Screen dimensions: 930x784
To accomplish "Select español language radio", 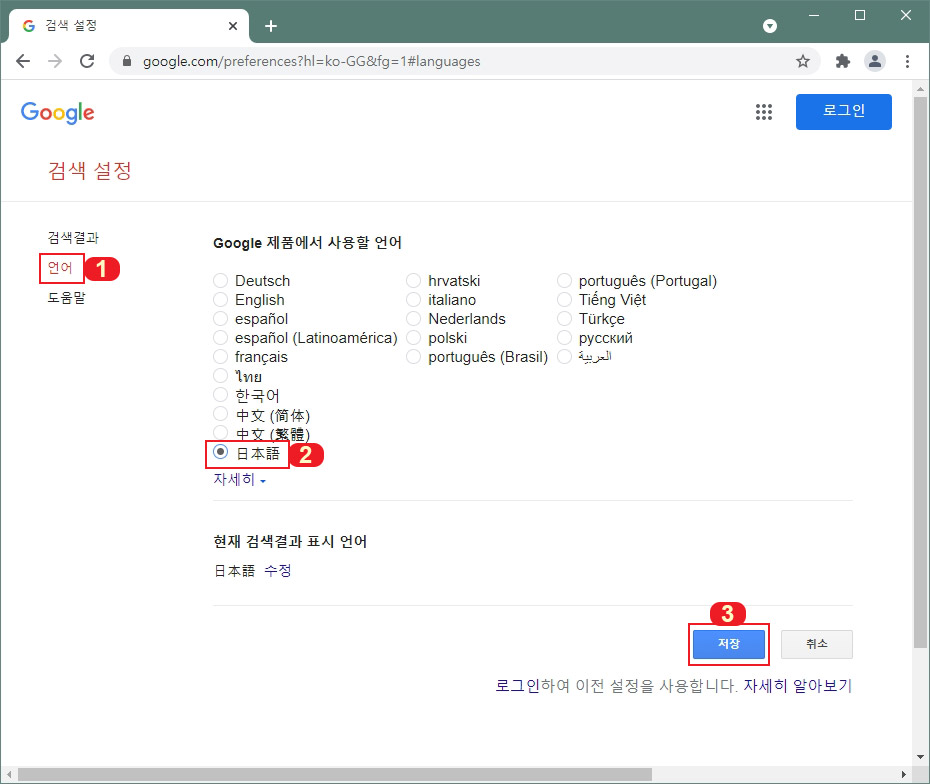I will tap(221, 318).
